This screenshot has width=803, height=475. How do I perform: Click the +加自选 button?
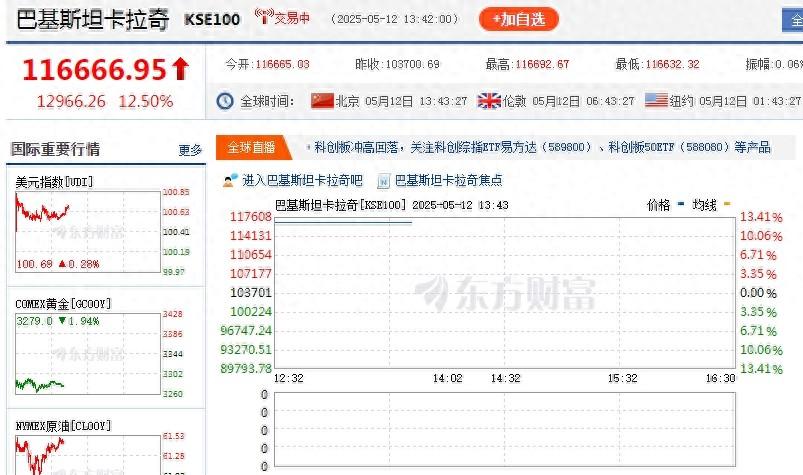[x=518, y=19]
